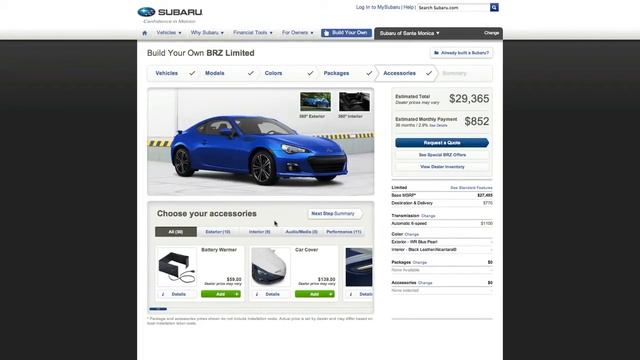The image size is (640, 360).
Task: Filter accessories by Audio/Media
Action: click(302, 232)
